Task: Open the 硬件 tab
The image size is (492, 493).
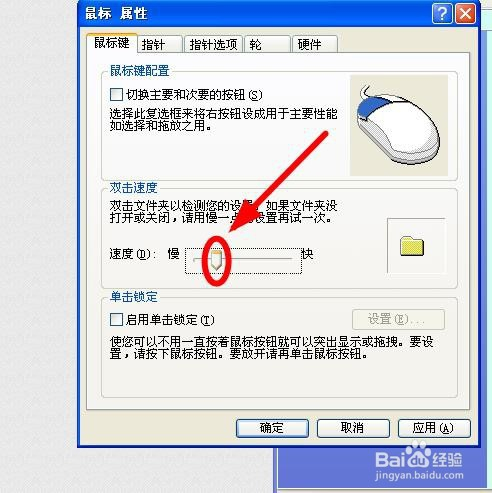Action: click(x=315, y=44)
